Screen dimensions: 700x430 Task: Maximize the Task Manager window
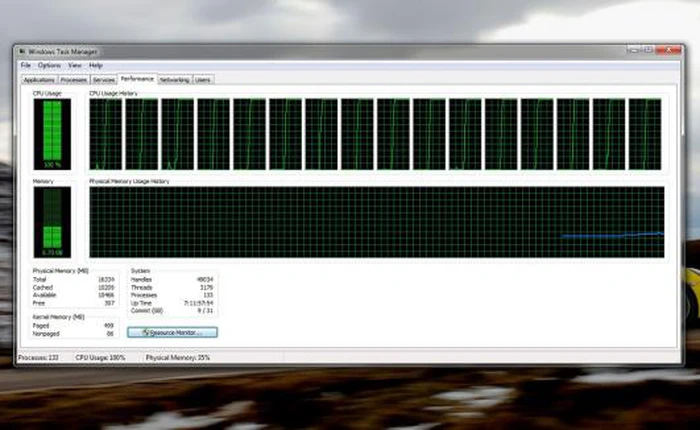647,50
